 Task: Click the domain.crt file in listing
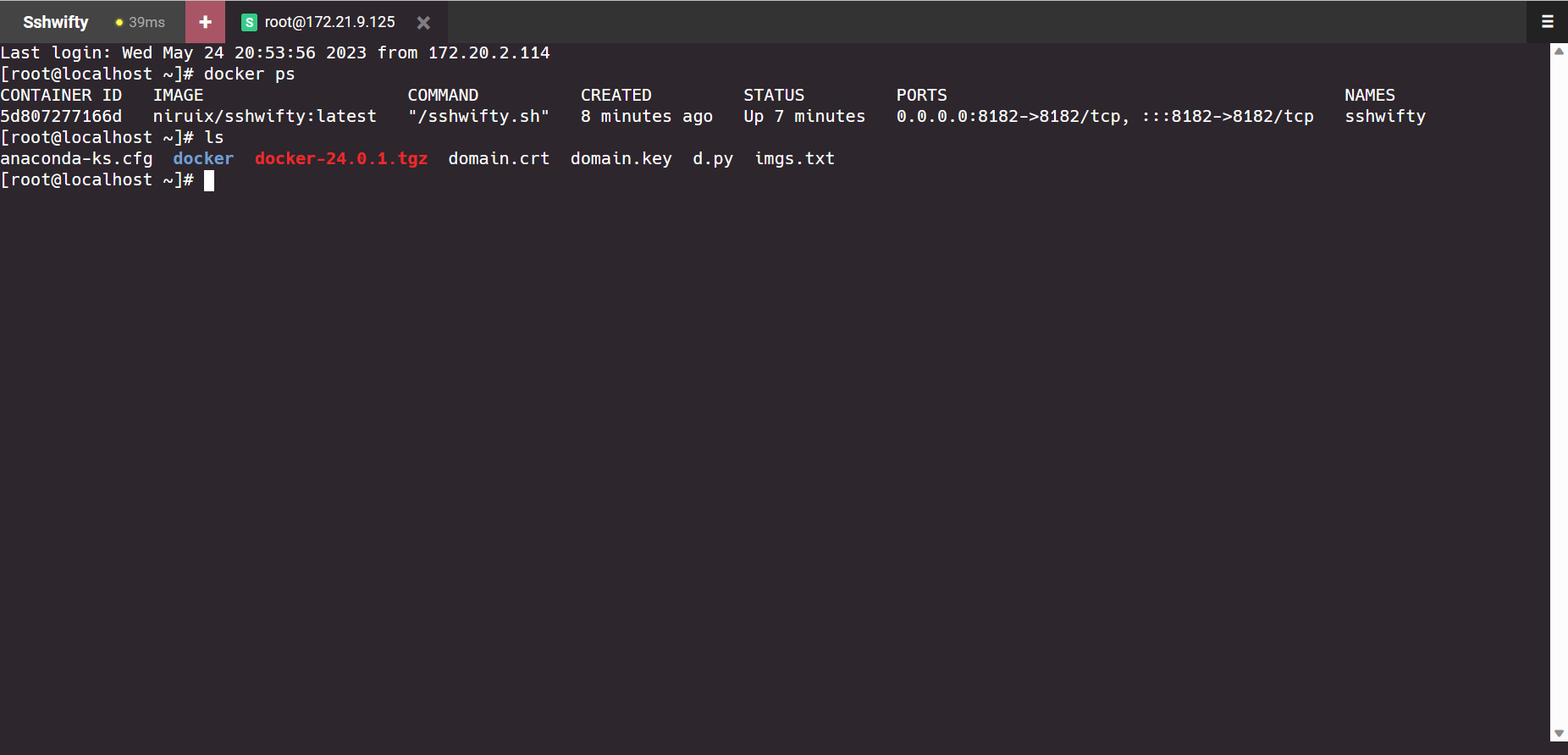tap(499, 159)
